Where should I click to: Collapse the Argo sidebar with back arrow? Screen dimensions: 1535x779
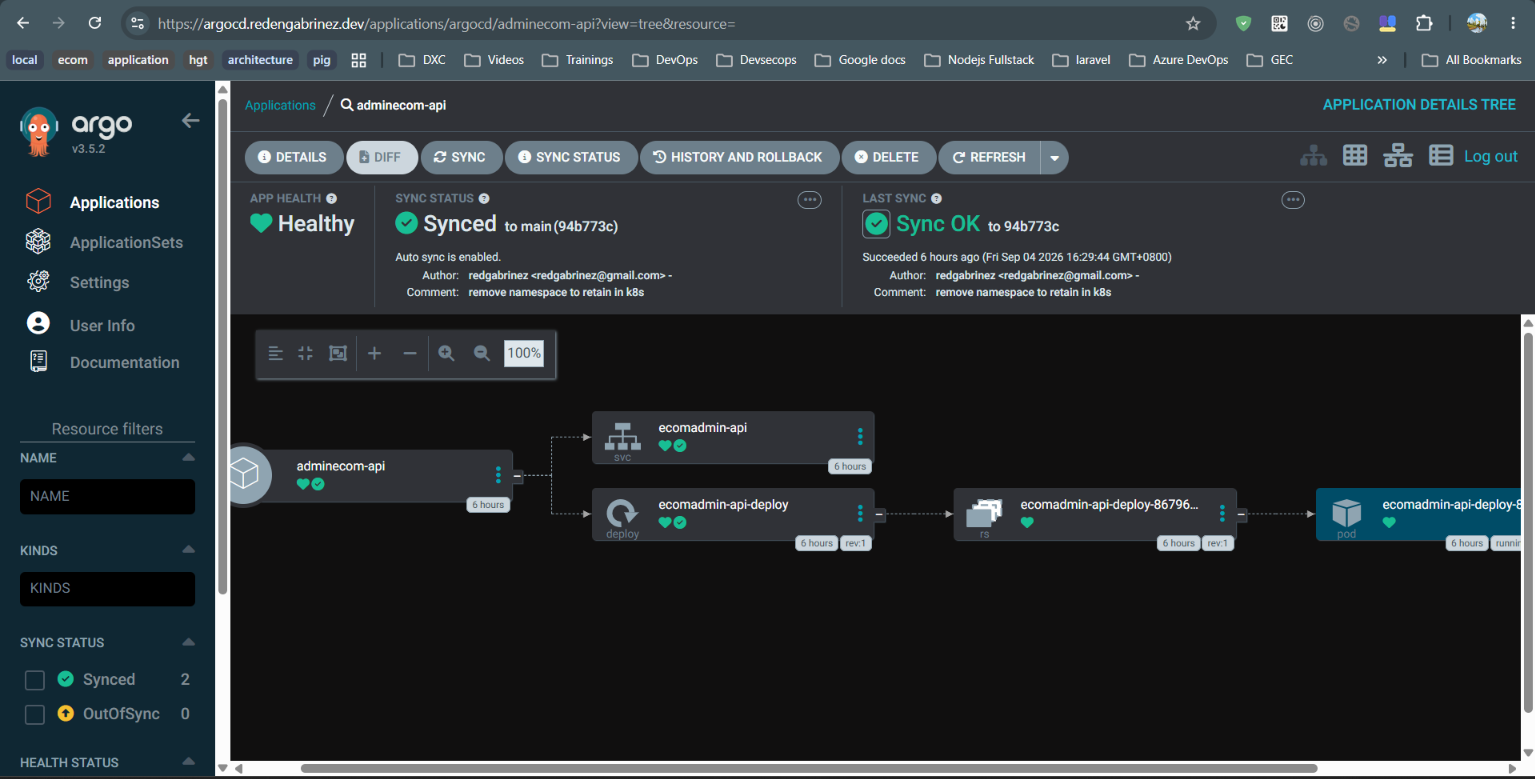click(190, 121)
